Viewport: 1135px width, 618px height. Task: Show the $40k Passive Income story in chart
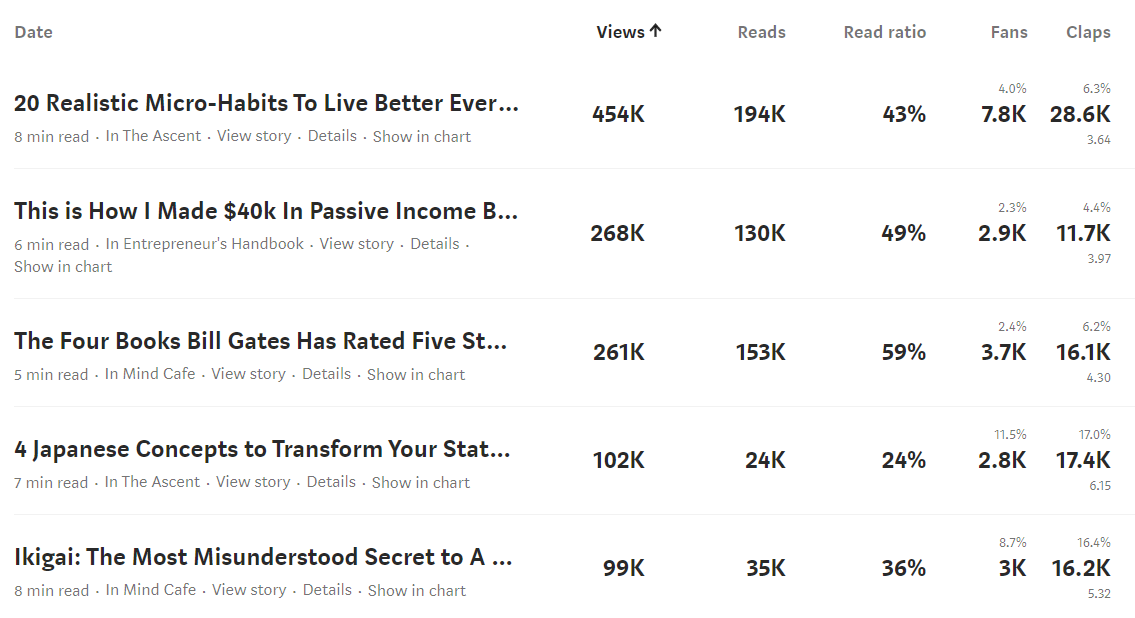click(63, 266)
